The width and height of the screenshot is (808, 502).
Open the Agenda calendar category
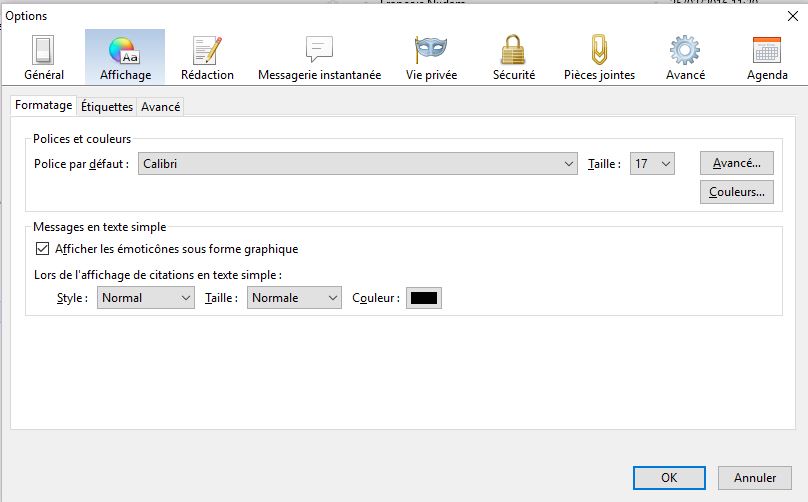[x=767, y=57]
